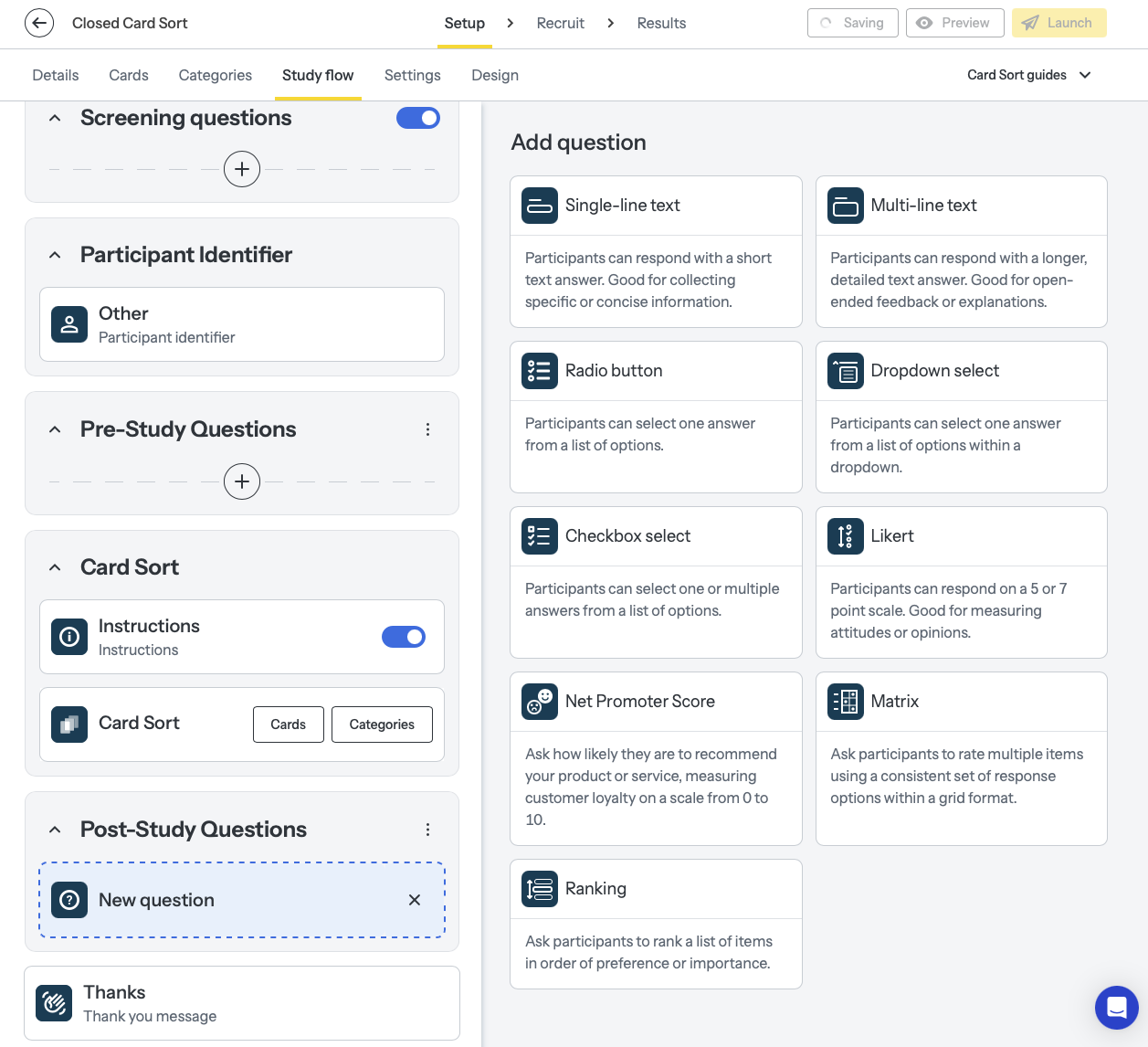The height and width of the screenshot is (1047, 1148).
Task: Open the Card Sort guides dropdown
Action: point(1029,75)
